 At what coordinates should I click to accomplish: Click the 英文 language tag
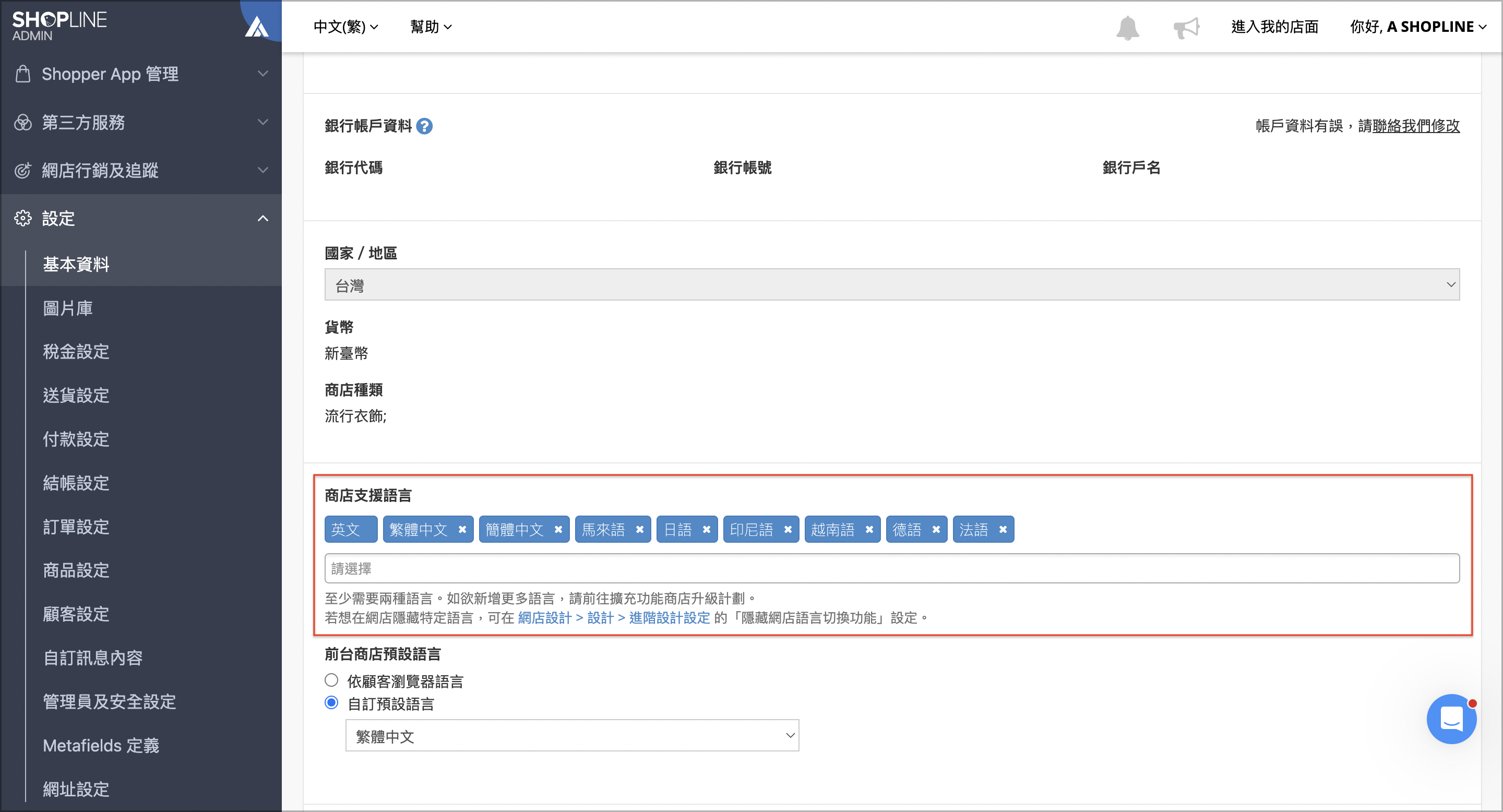351,529
